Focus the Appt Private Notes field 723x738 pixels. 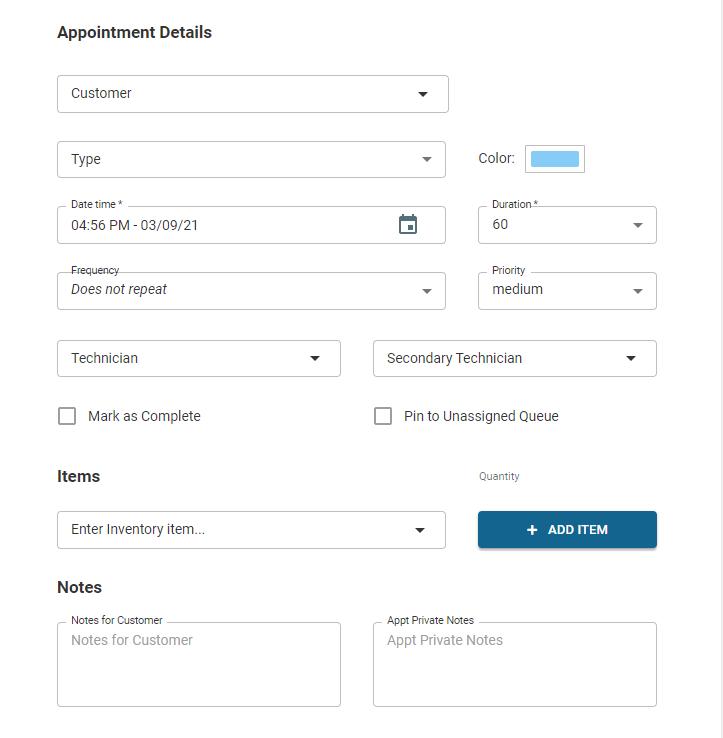515,665
